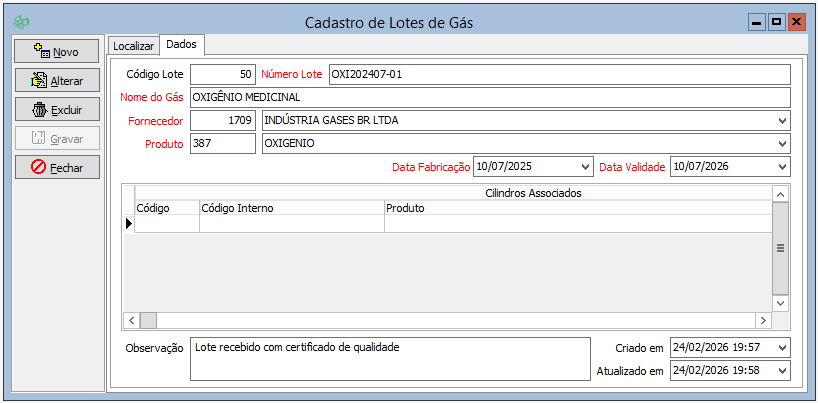
Task: Open the Produto dropdown list
Action: pos(781,144)
